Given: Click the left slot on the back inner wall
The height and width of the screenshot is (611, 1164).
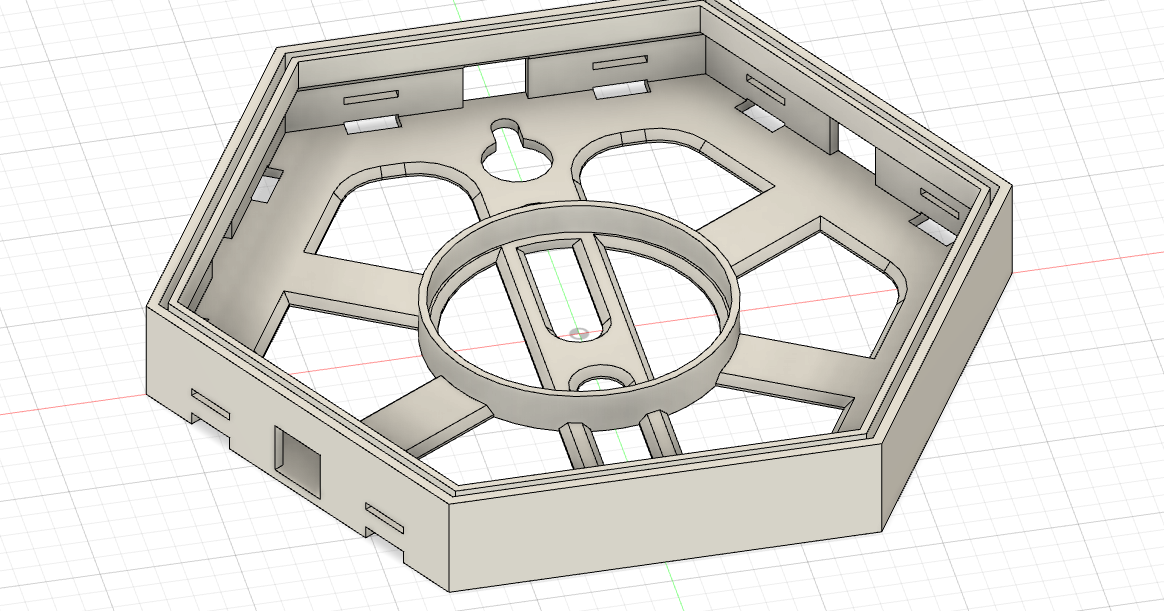Looking at the screenshot, I should (371, 97).
